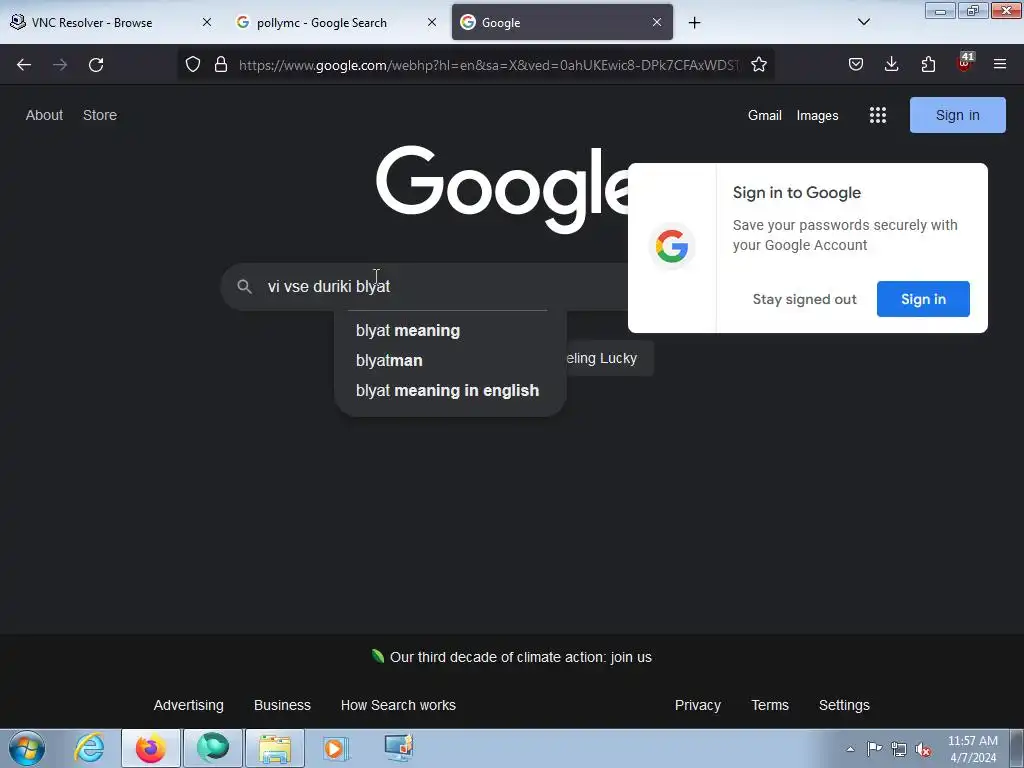
Task: Open the Store link
Action: [100, 115]
